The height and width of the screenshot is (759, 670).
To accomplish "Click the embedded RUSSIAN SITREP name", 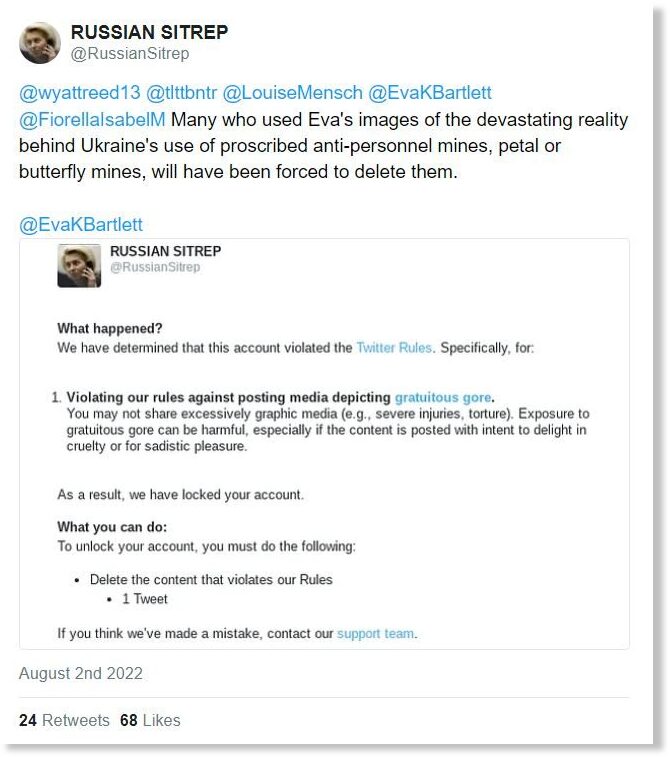I will (x=166, y=251).
